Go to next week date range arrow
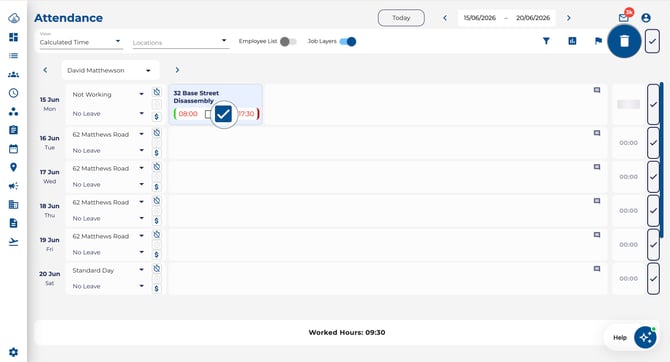 pyautogui.click(x=568, y=18)
